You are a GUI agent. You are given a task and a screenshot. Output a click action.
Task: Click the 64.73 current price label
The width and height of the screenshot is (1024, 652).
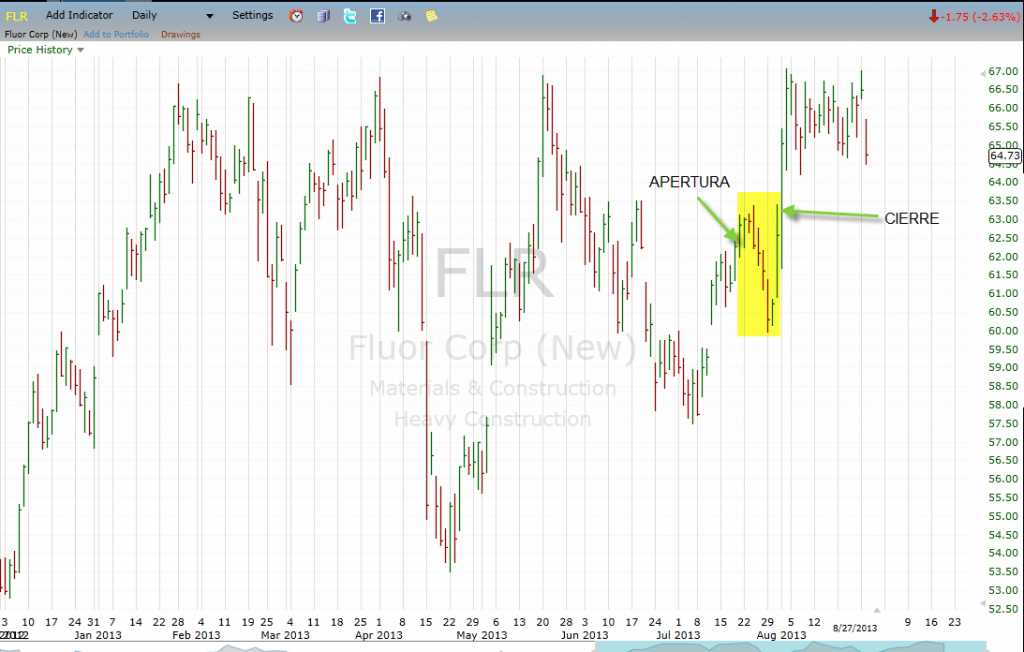[1004, 156]
